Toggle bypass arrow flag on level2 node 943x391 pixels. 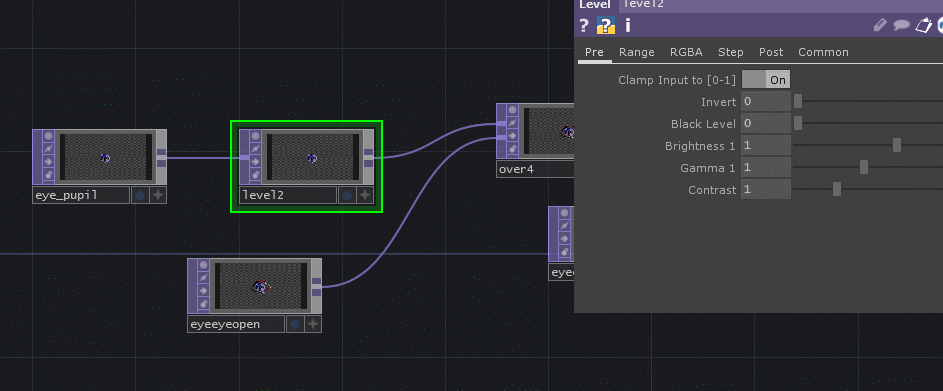click(x=255, y=161)
